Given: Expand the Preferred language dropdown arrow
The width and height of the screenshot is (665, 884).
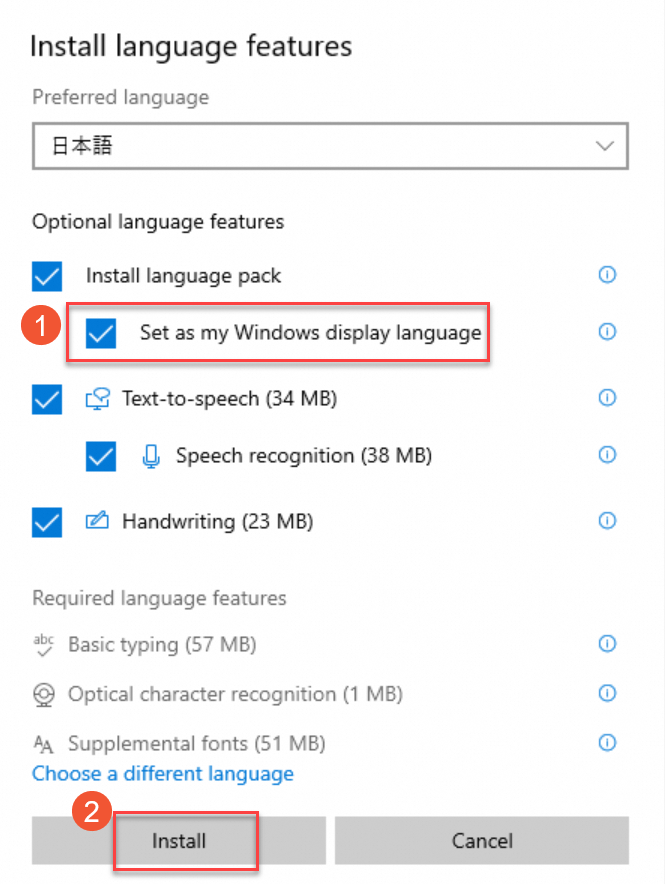Looking at the screenshot, I should click(605, 146).
